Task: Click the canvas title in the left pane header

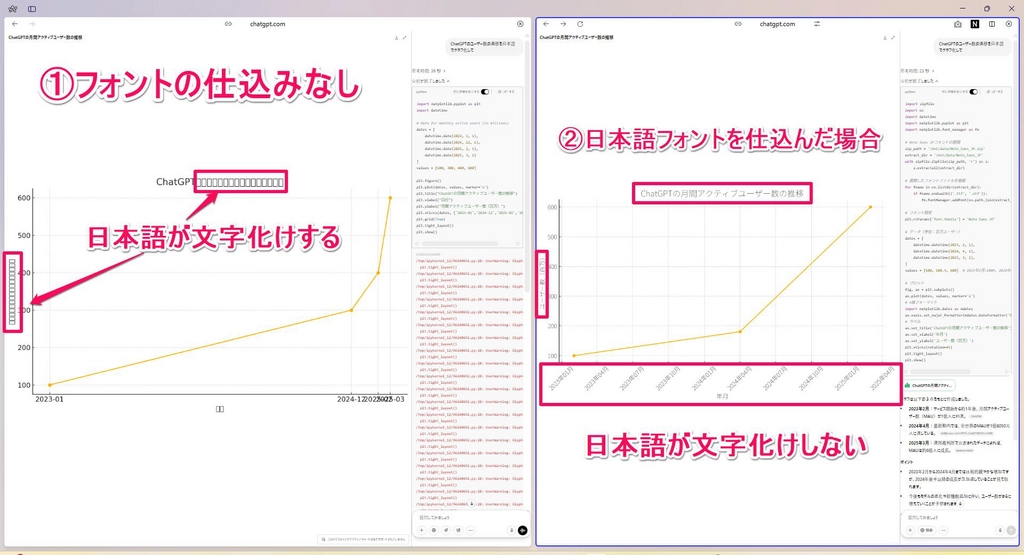Action: pyautogui.click(x=45, y=38)
